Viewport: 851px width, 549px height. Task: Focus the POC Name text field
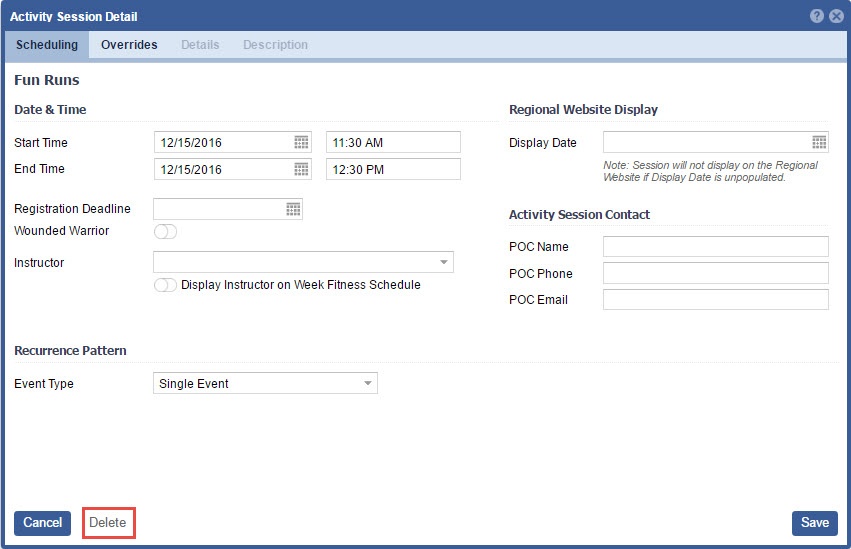(x=715, y=247)
